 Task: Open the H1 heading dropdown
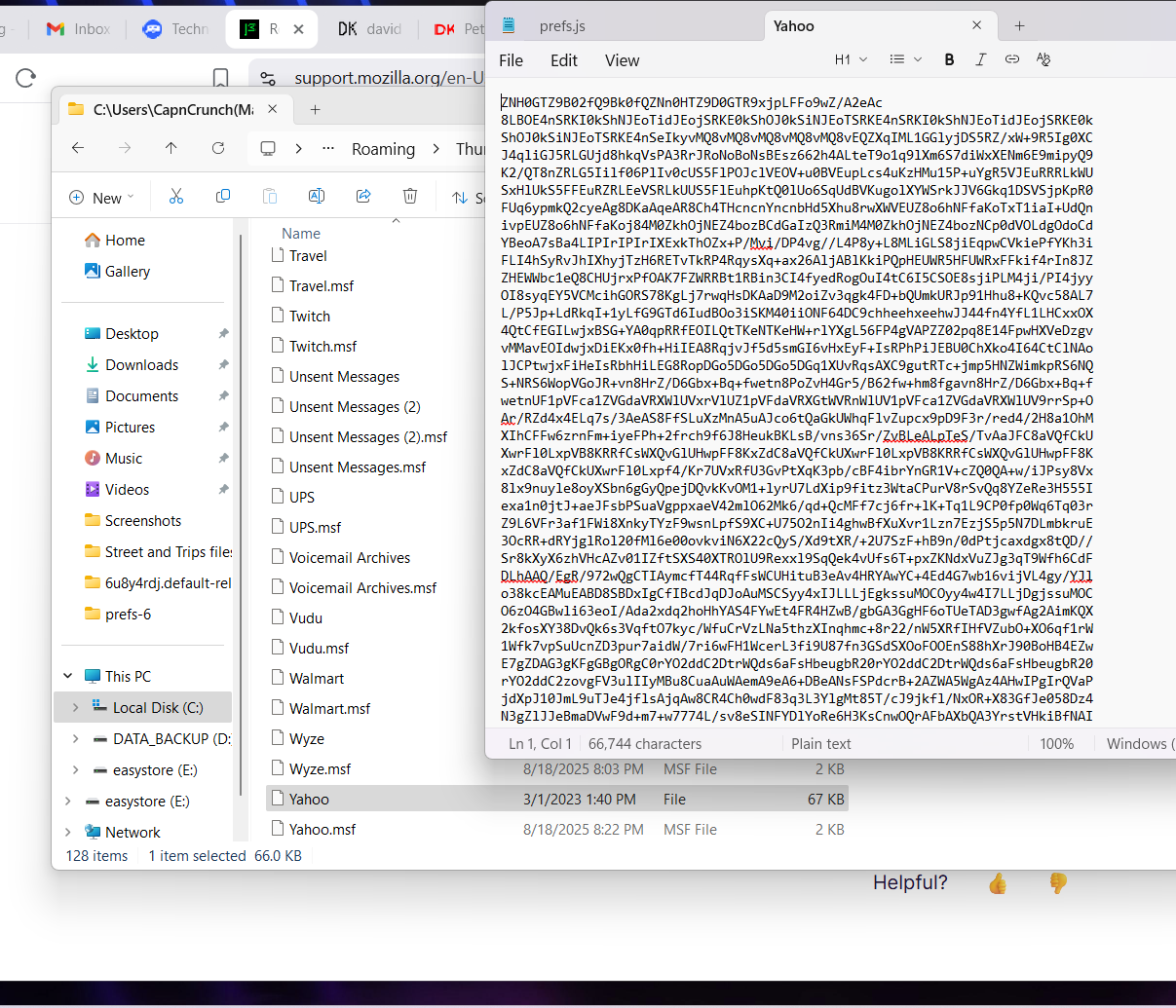coord(850,59)
